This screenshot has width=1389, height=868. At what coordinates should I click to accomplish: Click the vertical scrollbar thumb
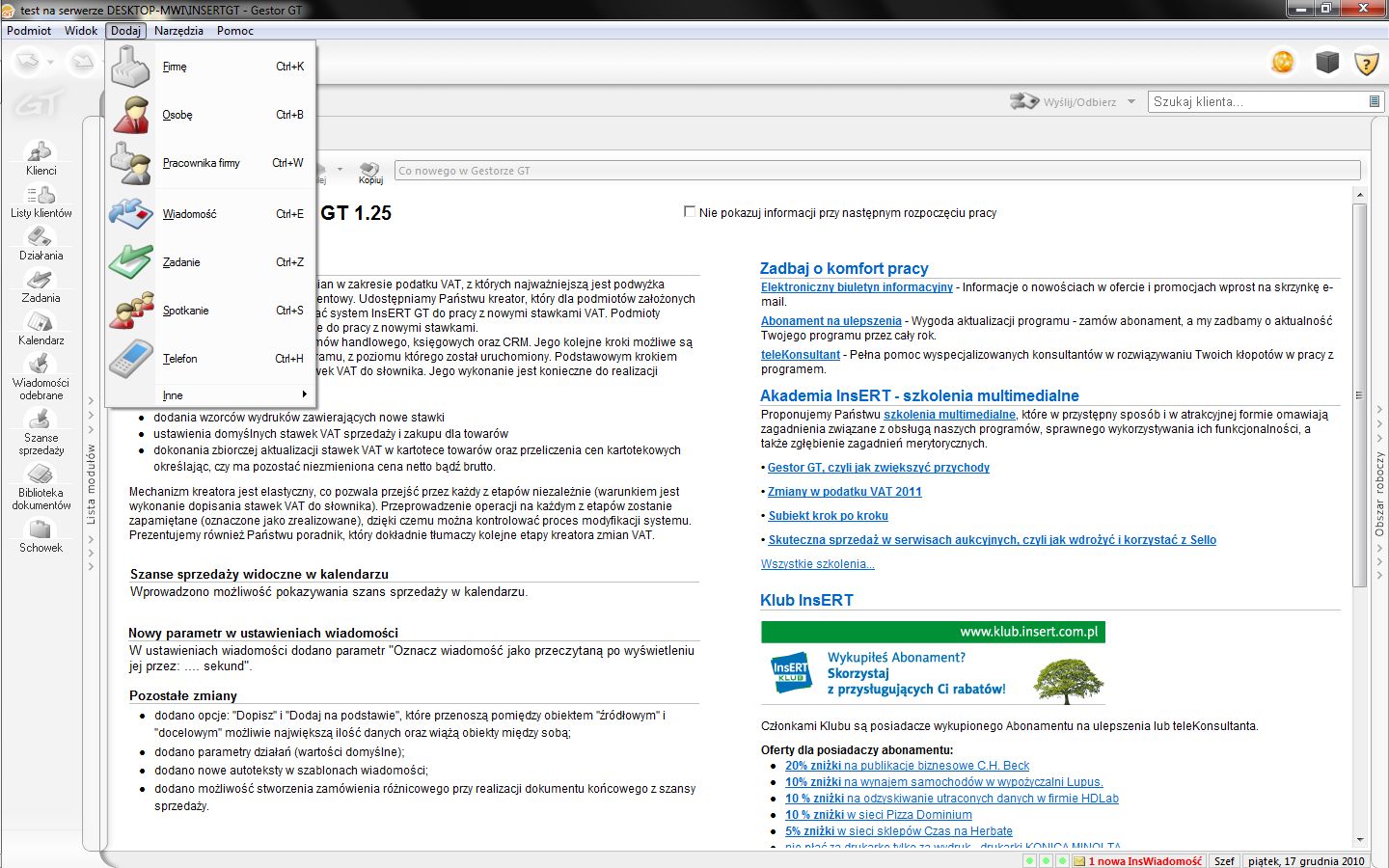(1360, 395)
